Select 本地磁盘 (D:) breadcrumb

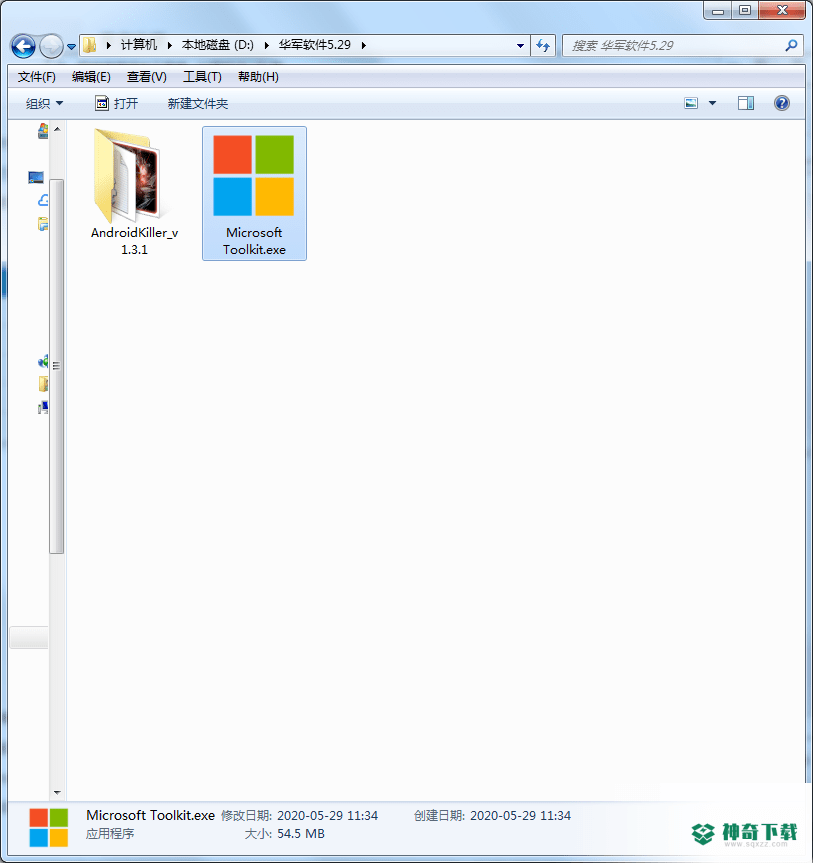click(217, 45)
